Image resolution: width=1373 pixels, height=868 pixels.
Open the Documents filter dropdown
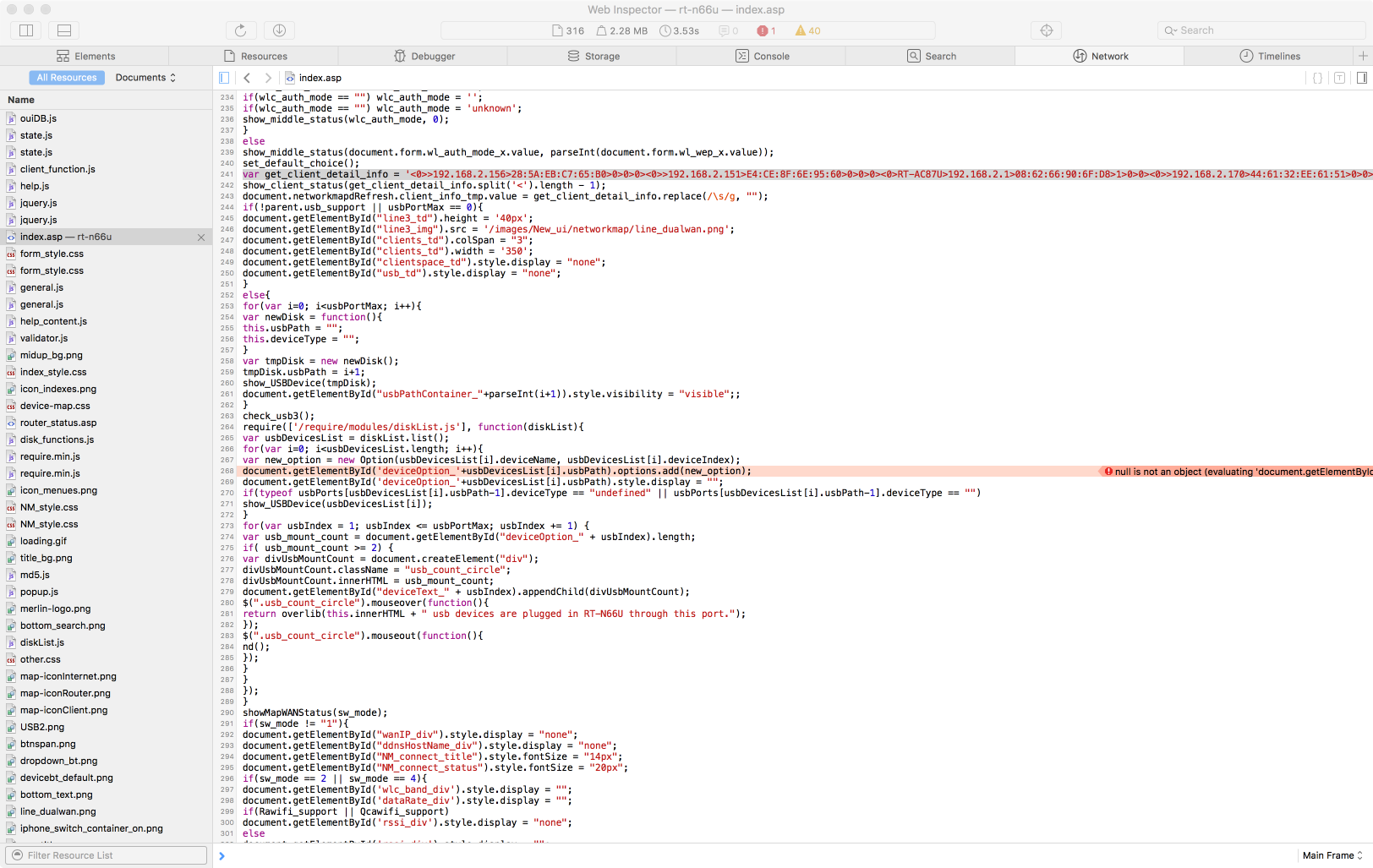[145, 78]
